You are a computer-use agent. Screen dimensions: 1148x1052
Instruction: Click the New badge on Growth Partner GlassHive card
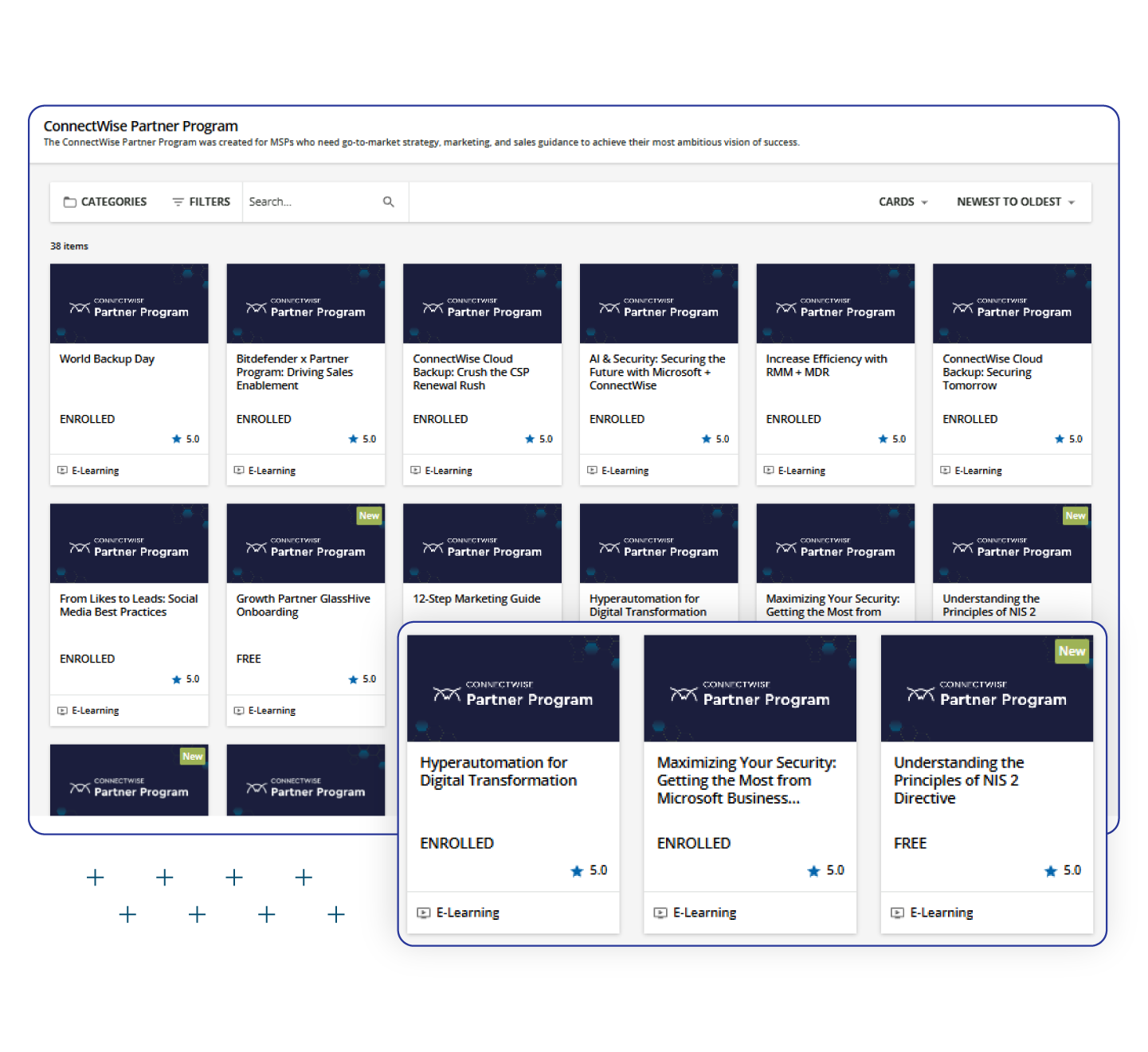point(369,516)
